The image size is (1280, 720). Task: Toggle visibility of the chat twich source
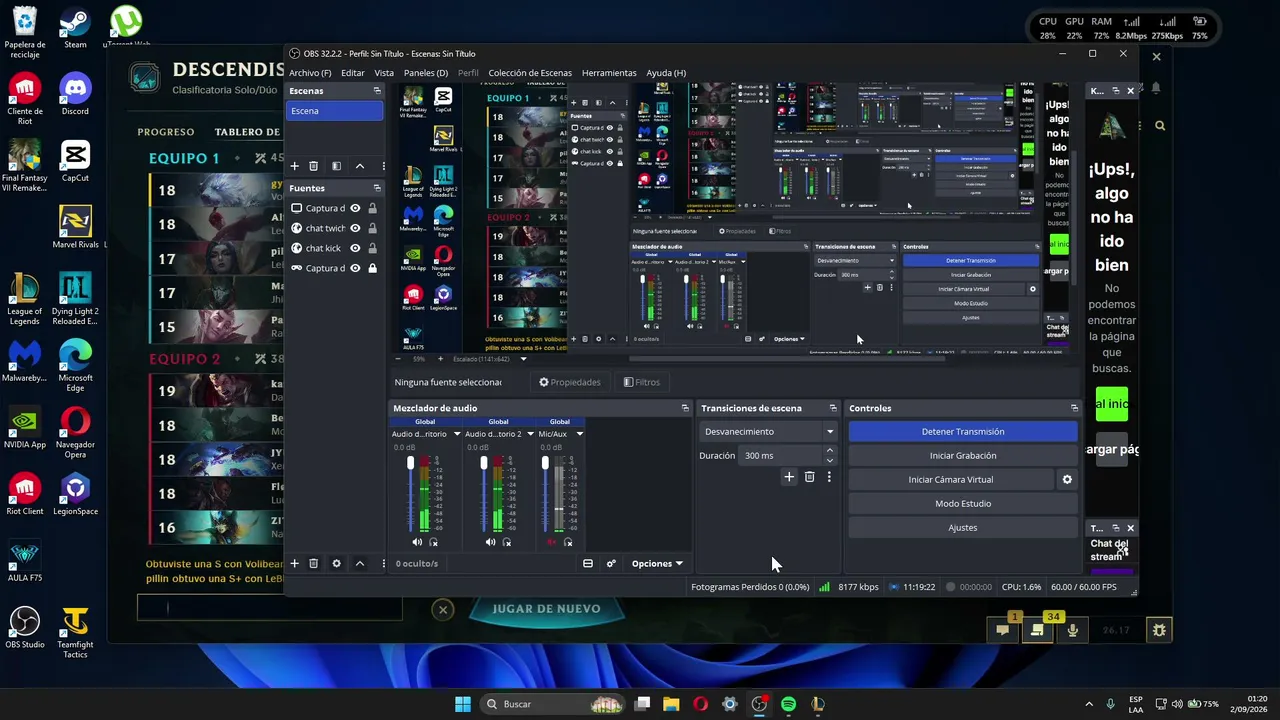[355, 228]
